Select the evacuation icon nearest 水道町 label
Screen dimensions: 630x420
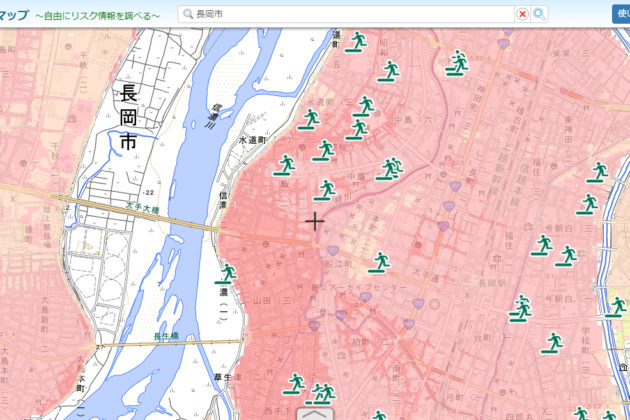pyautogui.click(x=308, y=120)
